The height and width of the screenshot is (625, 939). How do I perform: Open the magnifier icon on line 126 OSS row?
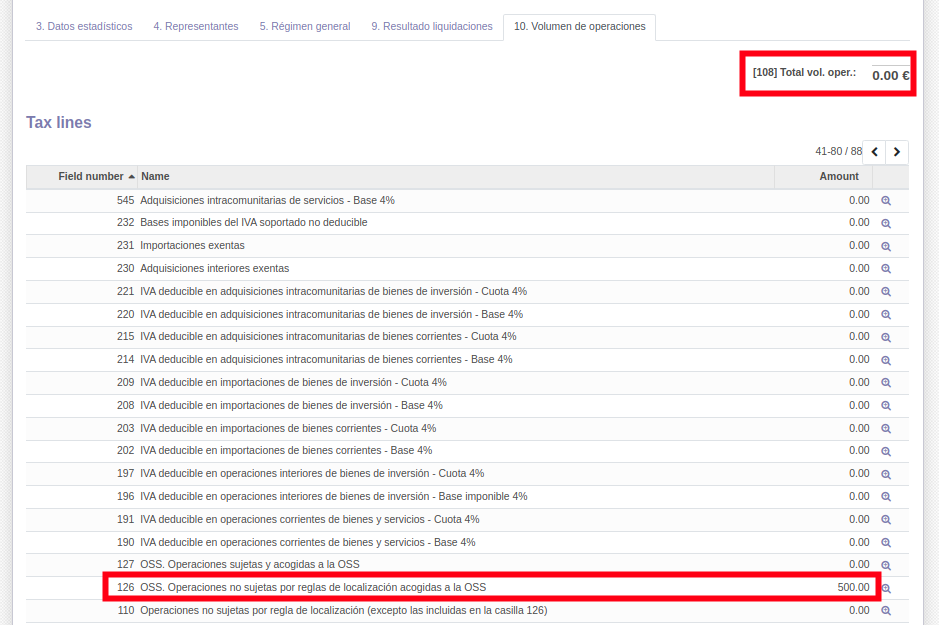pyautogui.click(x=884, y=587)
